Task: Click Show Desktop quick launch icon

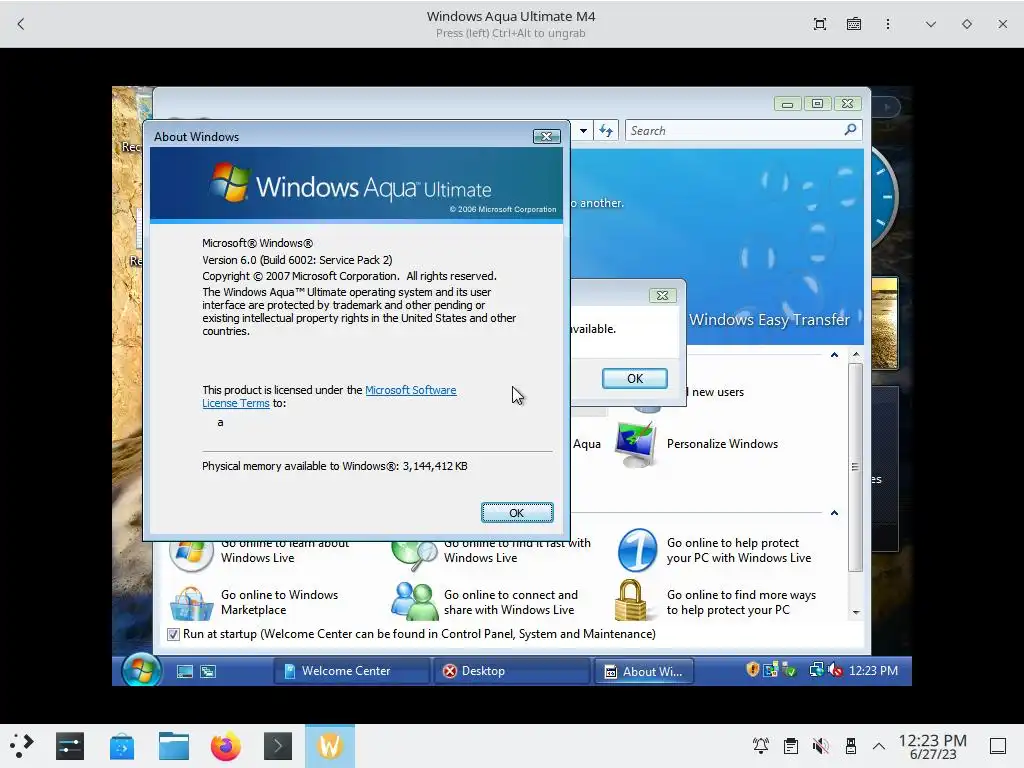Action: [185, 671]
